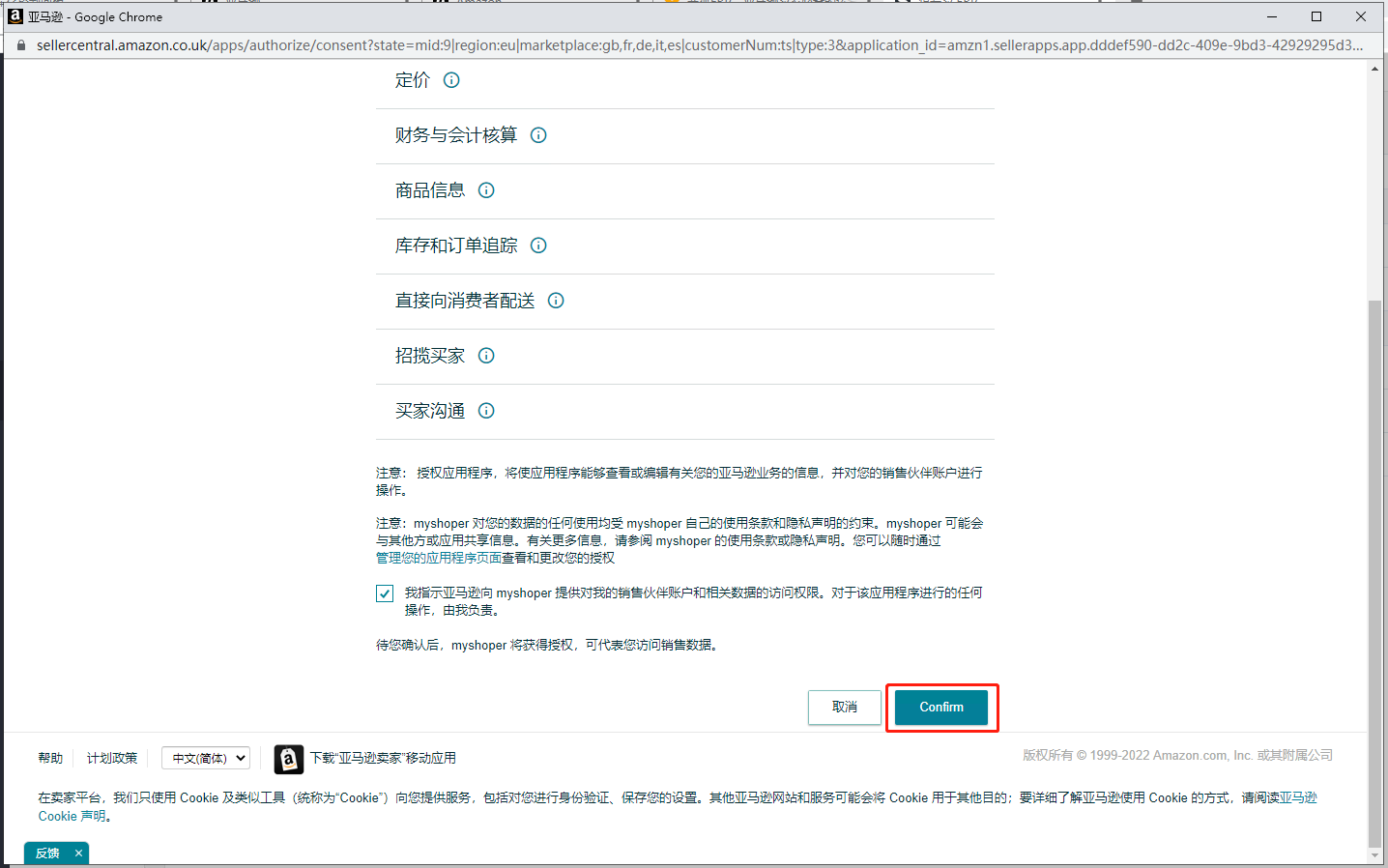Click the 定价 permission row label
Viewport: 1388px width, 868px height.
(413, 80)
